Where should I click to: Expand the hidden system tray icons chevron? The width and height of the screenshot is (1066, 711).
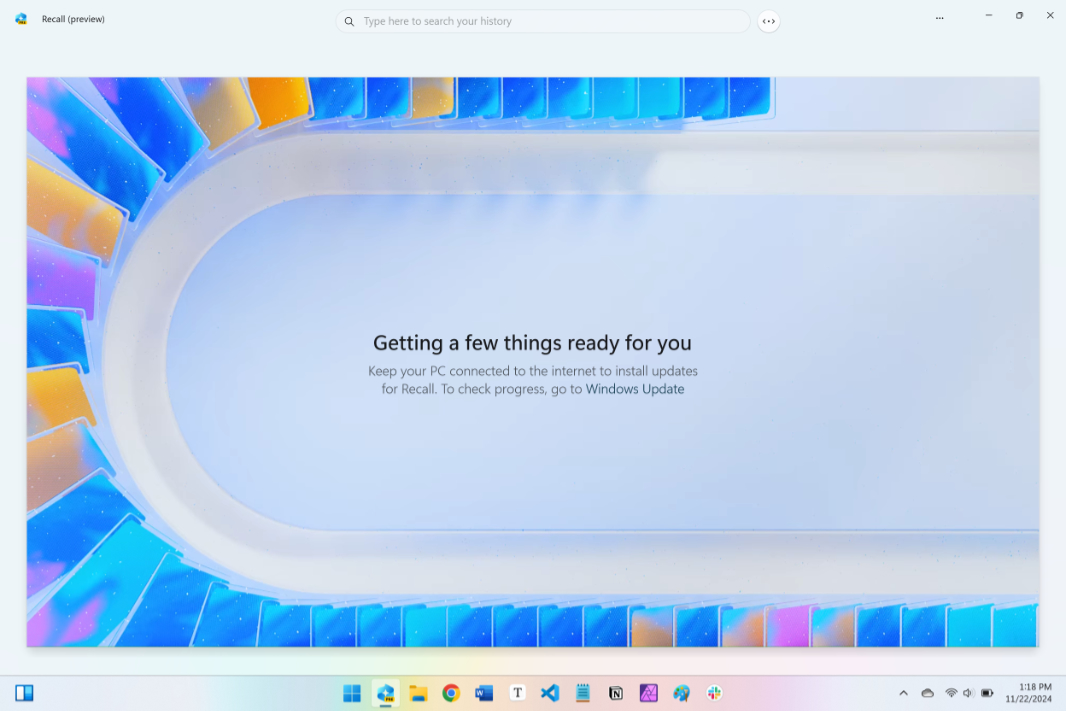[x=904, y=693]
